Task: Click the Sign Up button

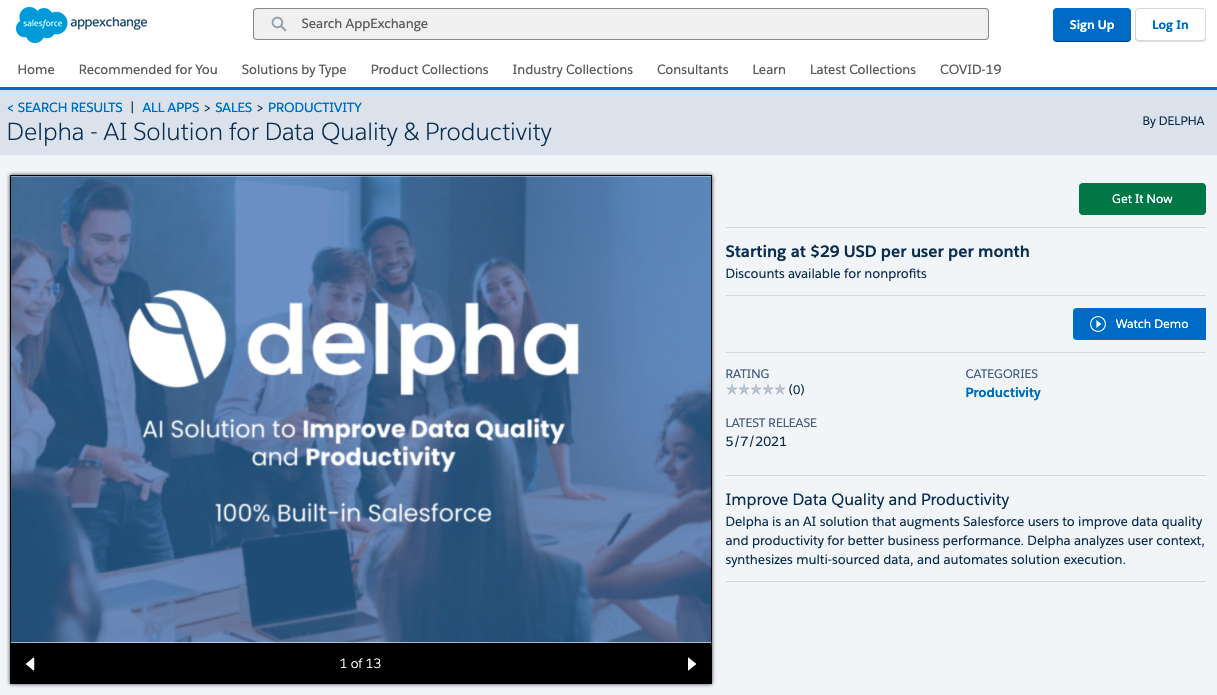Action: (1091, 24)
